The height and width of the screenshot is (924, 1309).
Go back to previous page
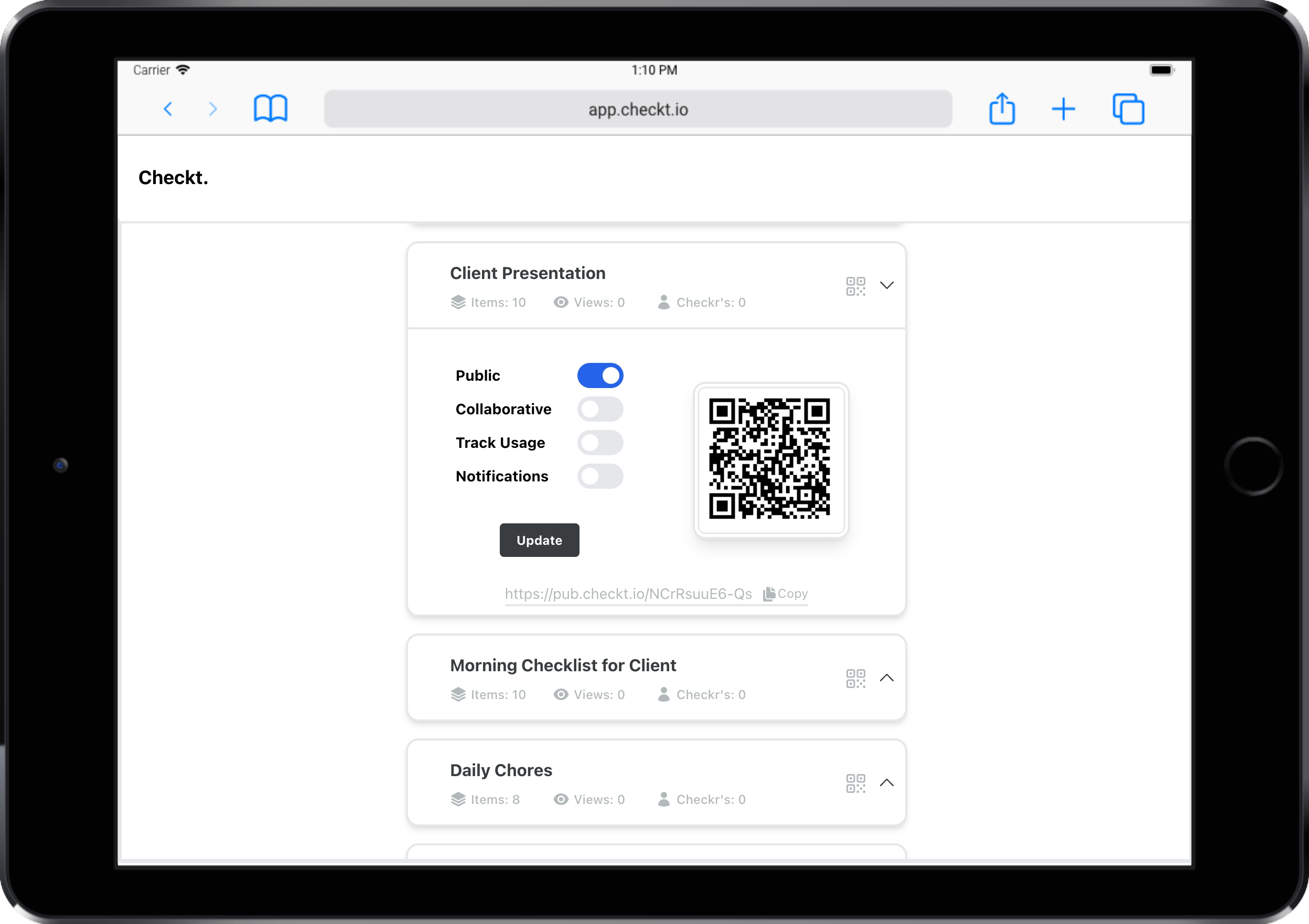[168, 109]
